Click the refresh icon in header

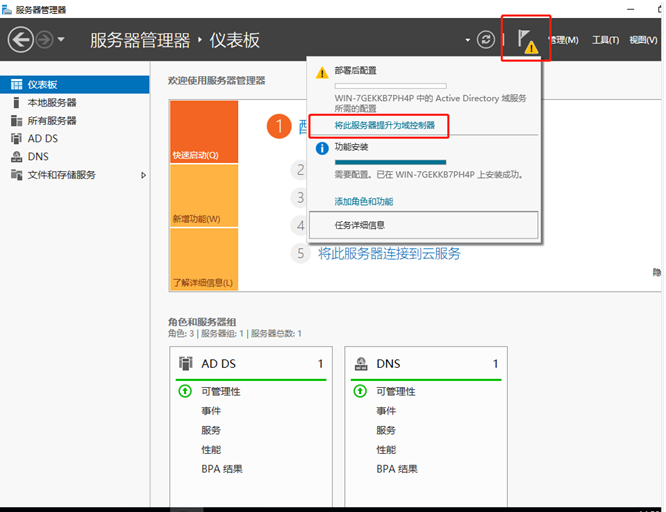coord(485,40)
